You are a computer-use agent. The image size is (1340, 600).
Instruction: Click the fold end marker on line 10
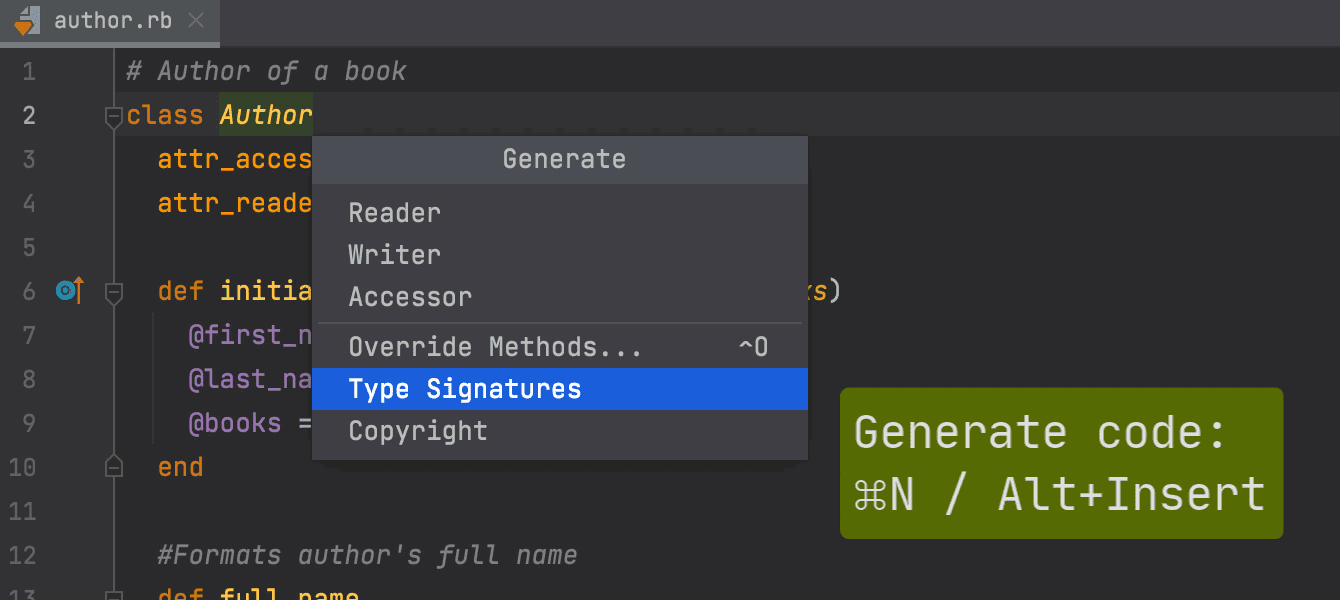coord(113,467)
